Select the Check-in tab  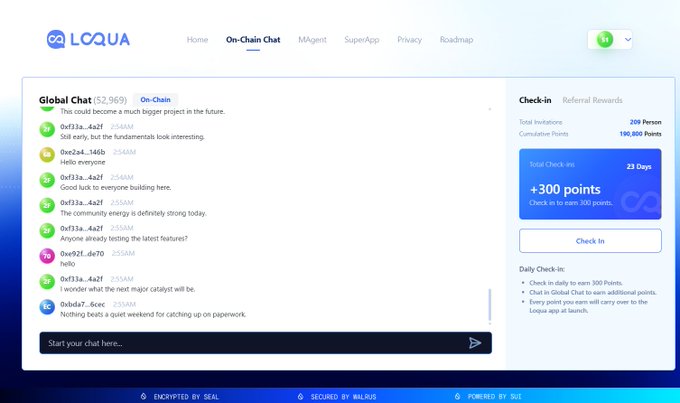tap(535, 100)
